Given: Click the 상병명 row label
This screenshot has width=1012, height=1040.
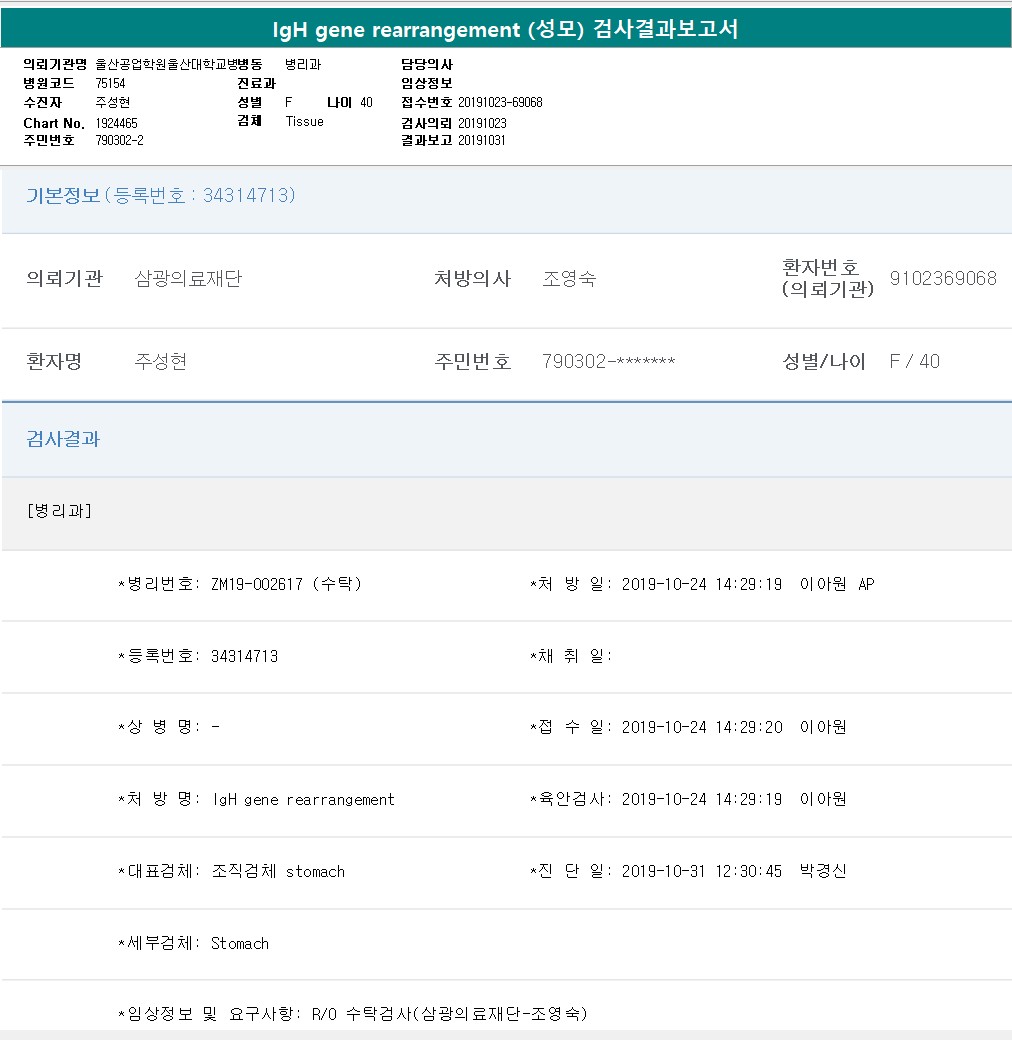Looking at the screenshot, I should coord(159,728).
